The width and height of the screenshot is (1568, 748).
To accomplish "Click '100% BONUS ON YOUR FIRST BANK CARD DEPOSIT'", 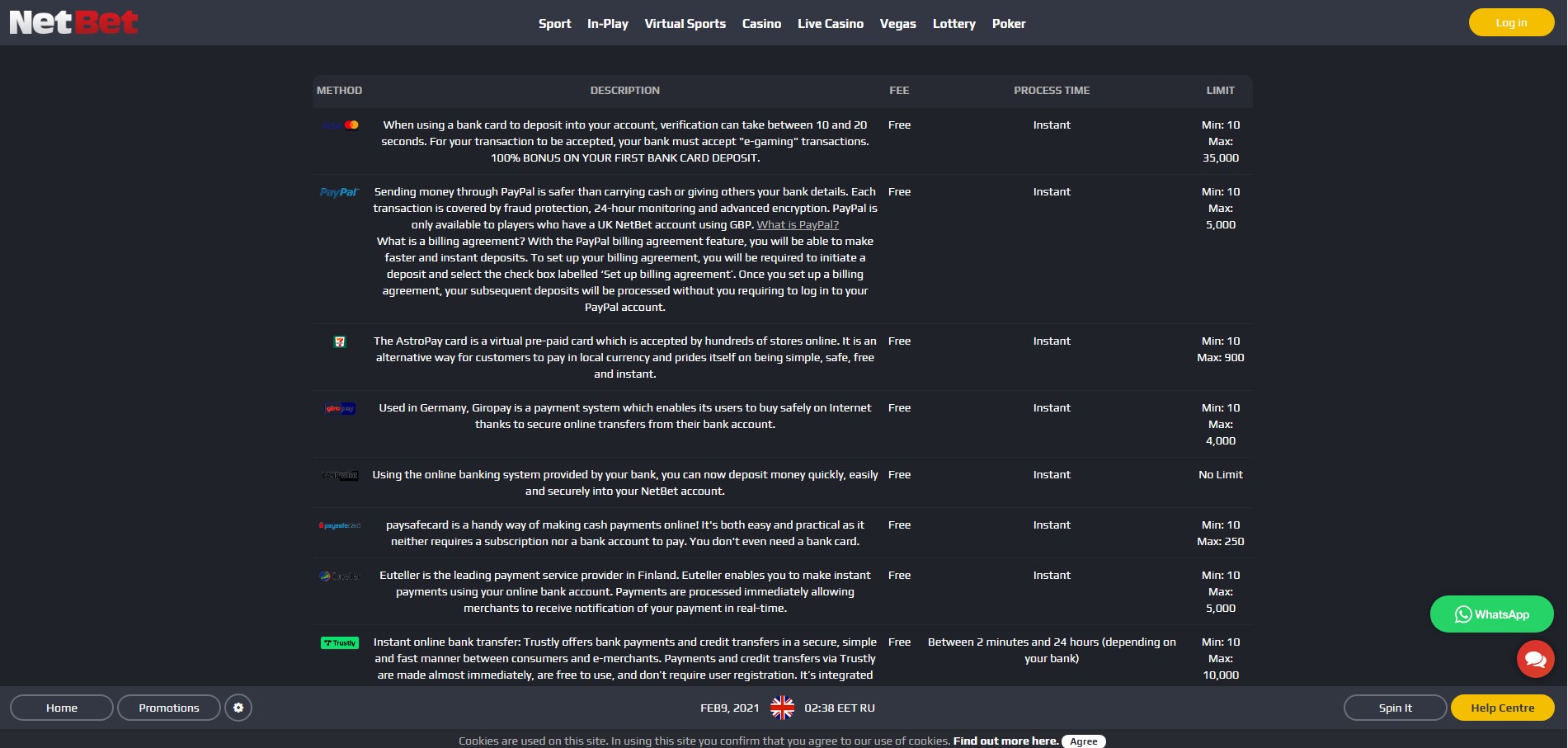I will point(625,158).
